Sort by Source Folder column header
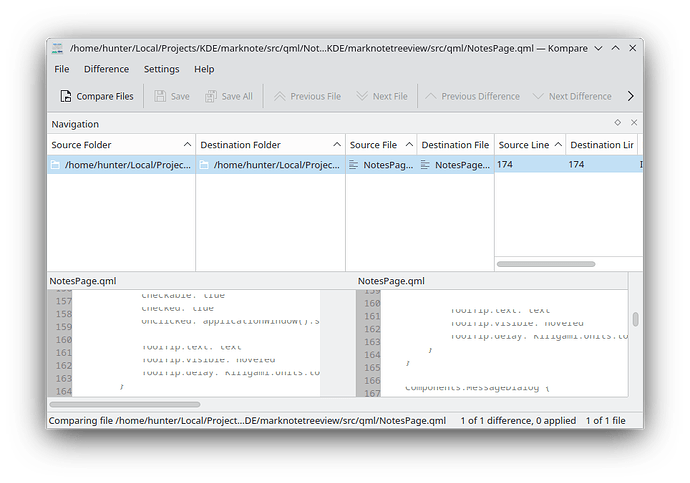Viewport: 690px width, 483px height. [121, 145]
